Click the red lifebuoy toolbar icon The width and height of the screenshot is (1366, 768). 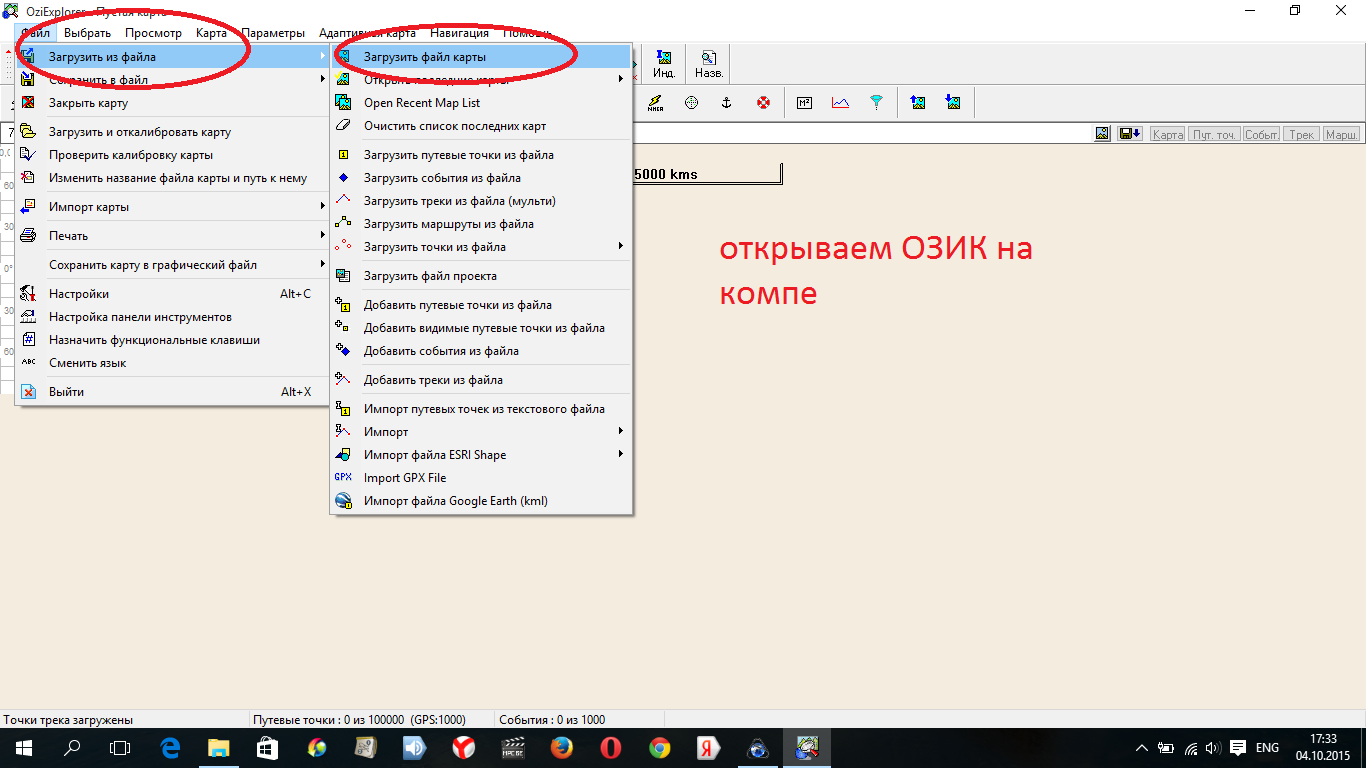(764, 103)
